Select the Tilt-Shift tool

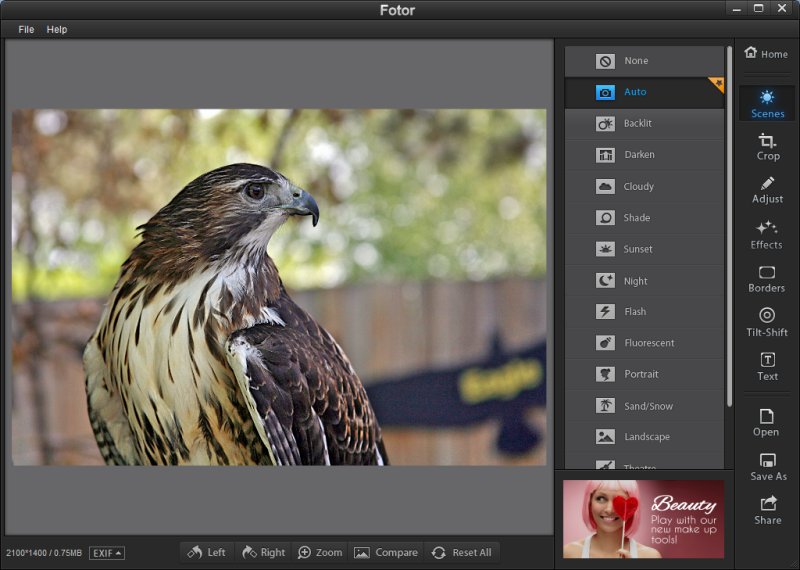coord(767,322)
